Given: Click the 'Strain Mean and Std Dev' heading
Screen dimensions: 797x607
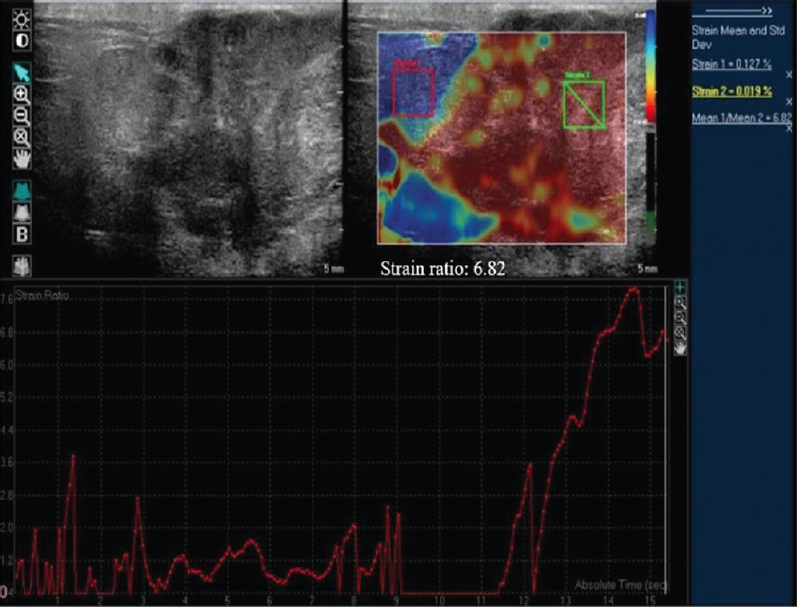Looking at the screenshot, I should [x=738, y=37].
